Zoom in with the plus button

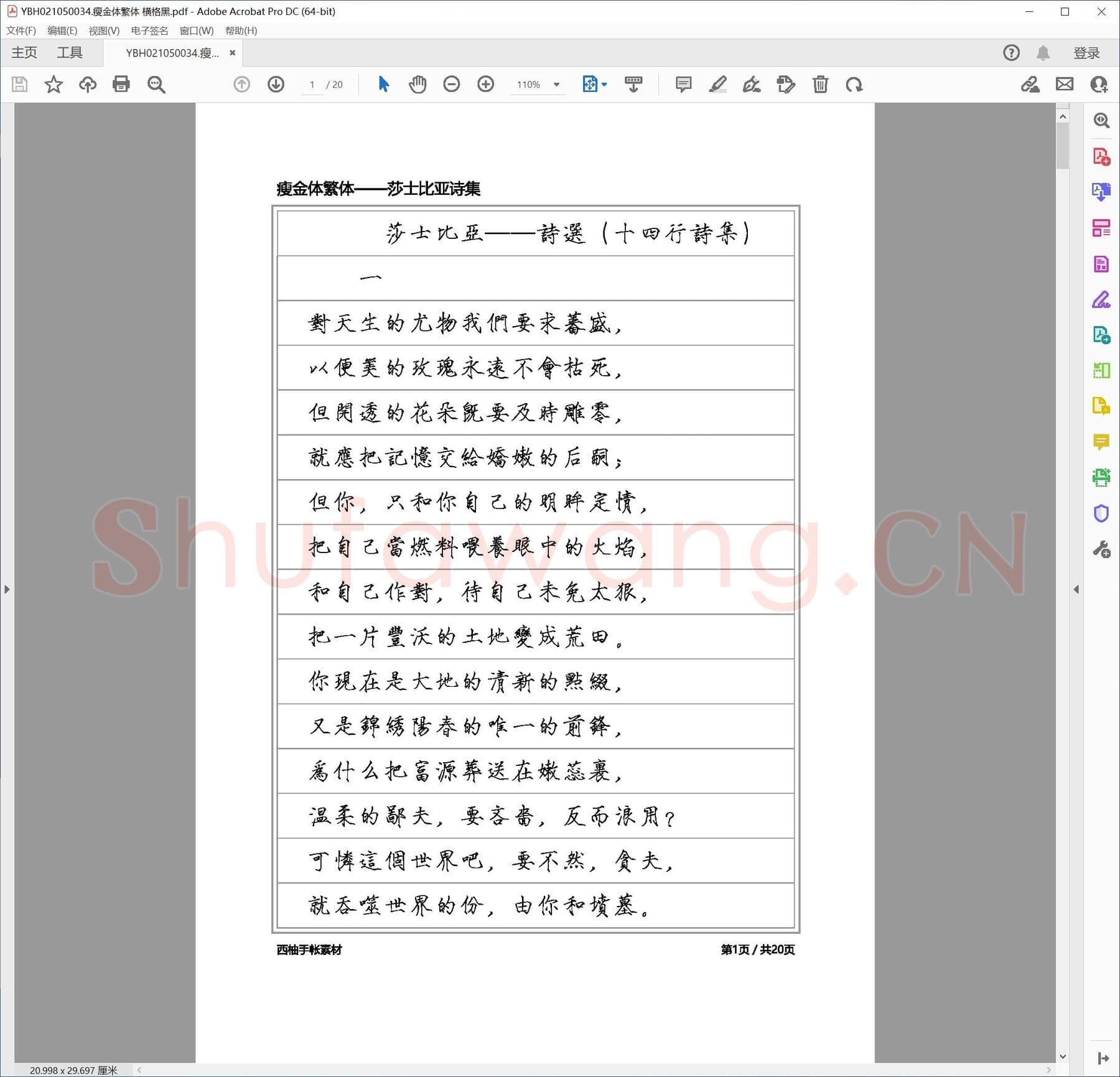[485, 84]
